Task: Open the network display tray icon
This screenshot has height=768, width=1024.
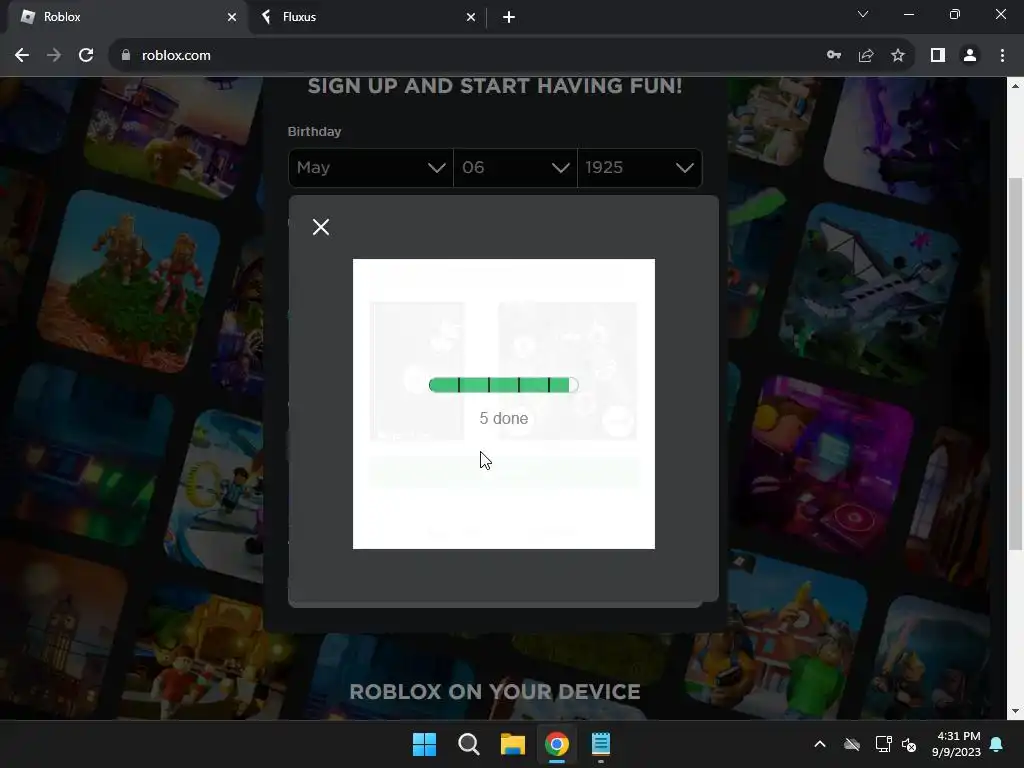Action: [x=883, y=744]
